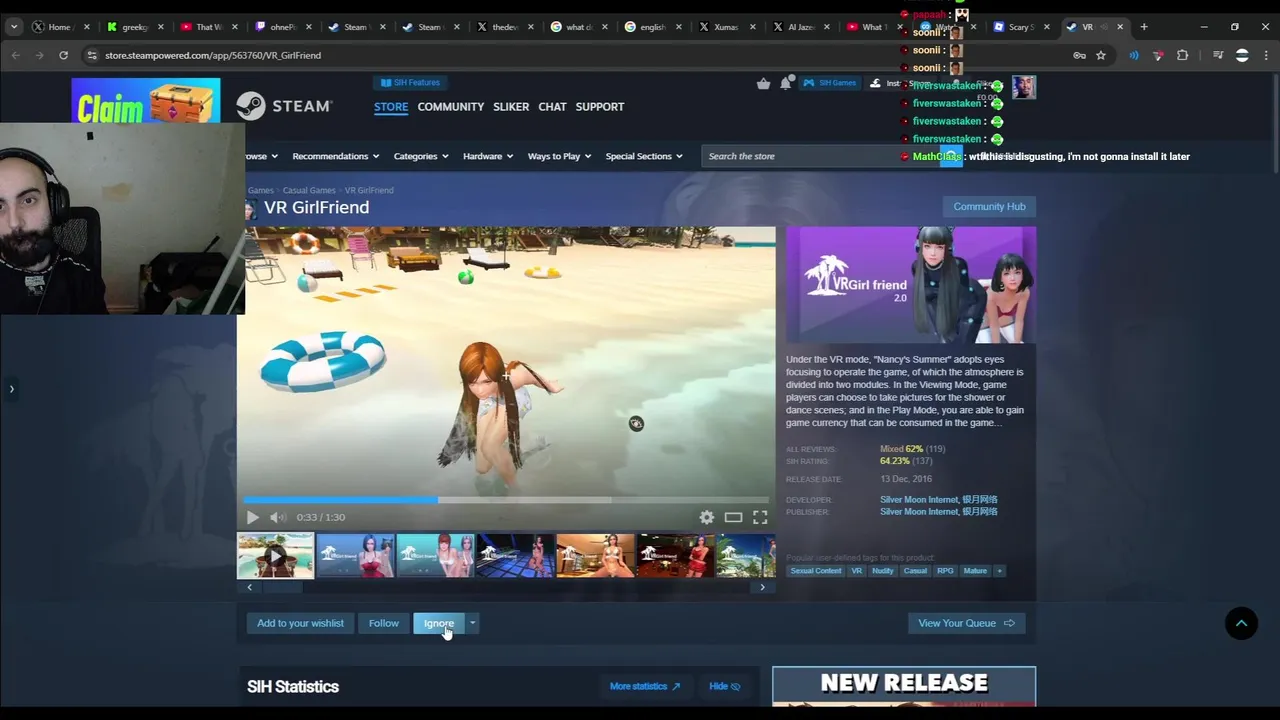1280x720 pixels.
Task: Follow this game
Action: pos(384,623)
